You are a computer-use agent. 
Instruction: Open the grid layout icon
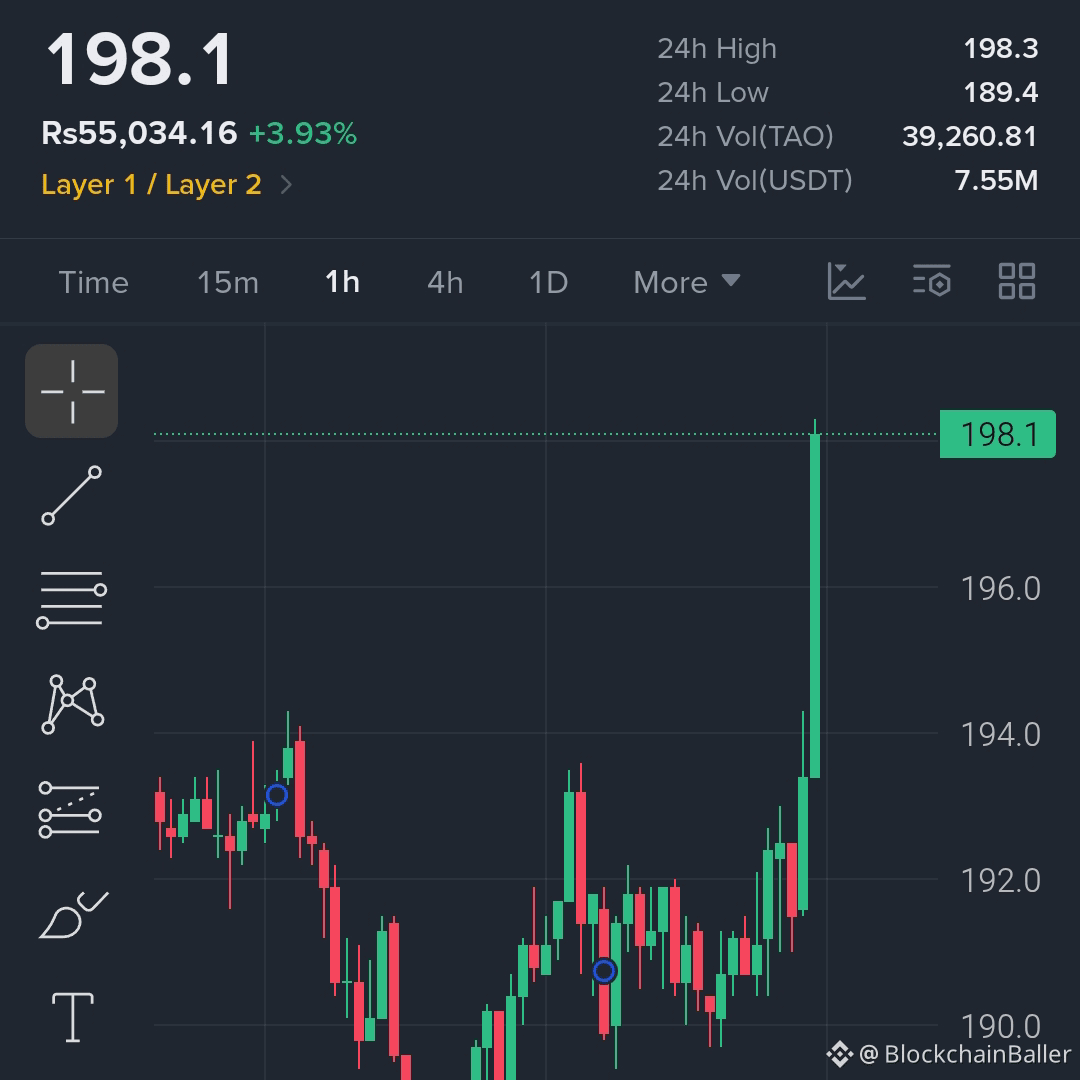(1017, 281)
